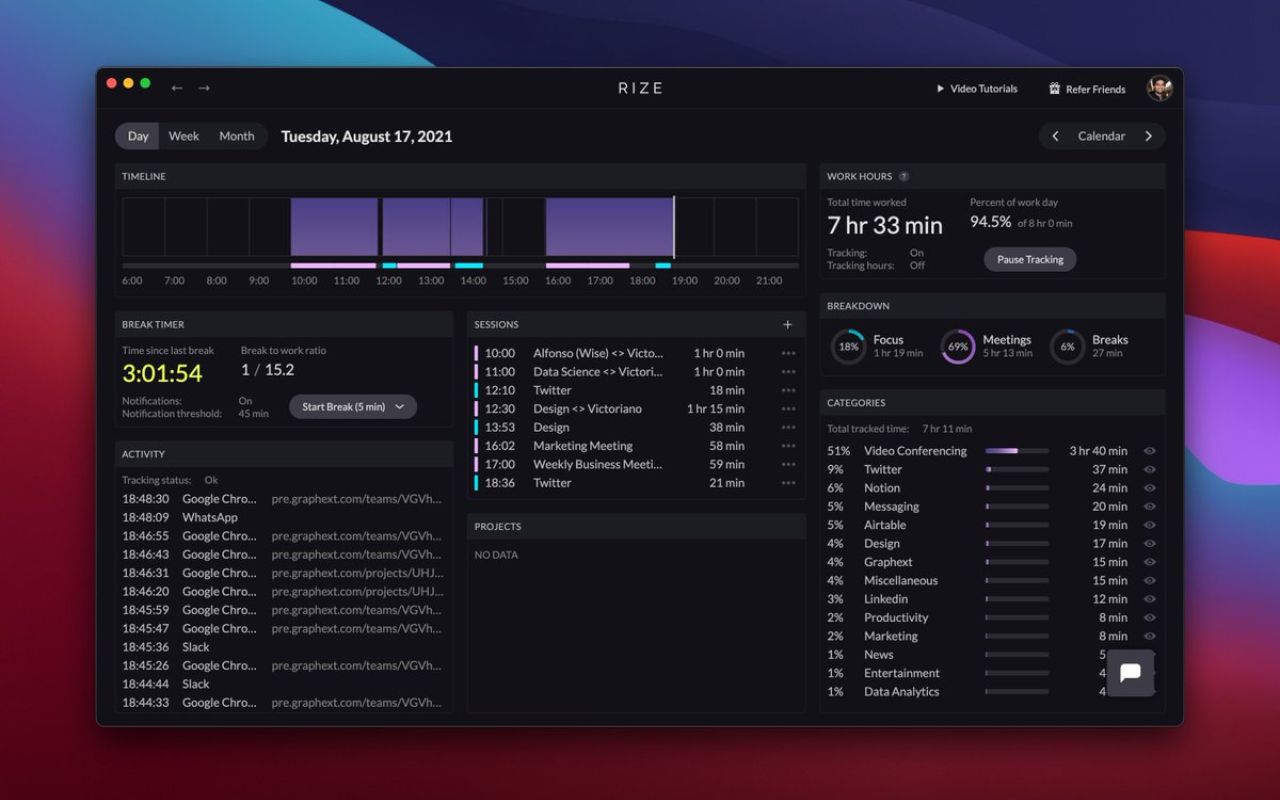Go to next day in Calendar
1280x800 pixels.
[1148, 136]
